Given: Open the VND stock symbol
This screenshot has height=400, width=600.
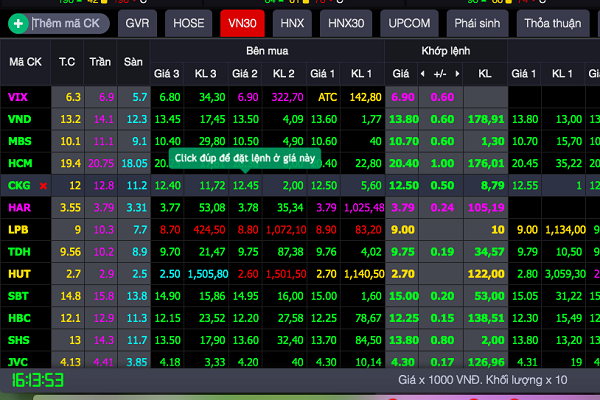Looking at the screenshot, I should tap(19, 119).
